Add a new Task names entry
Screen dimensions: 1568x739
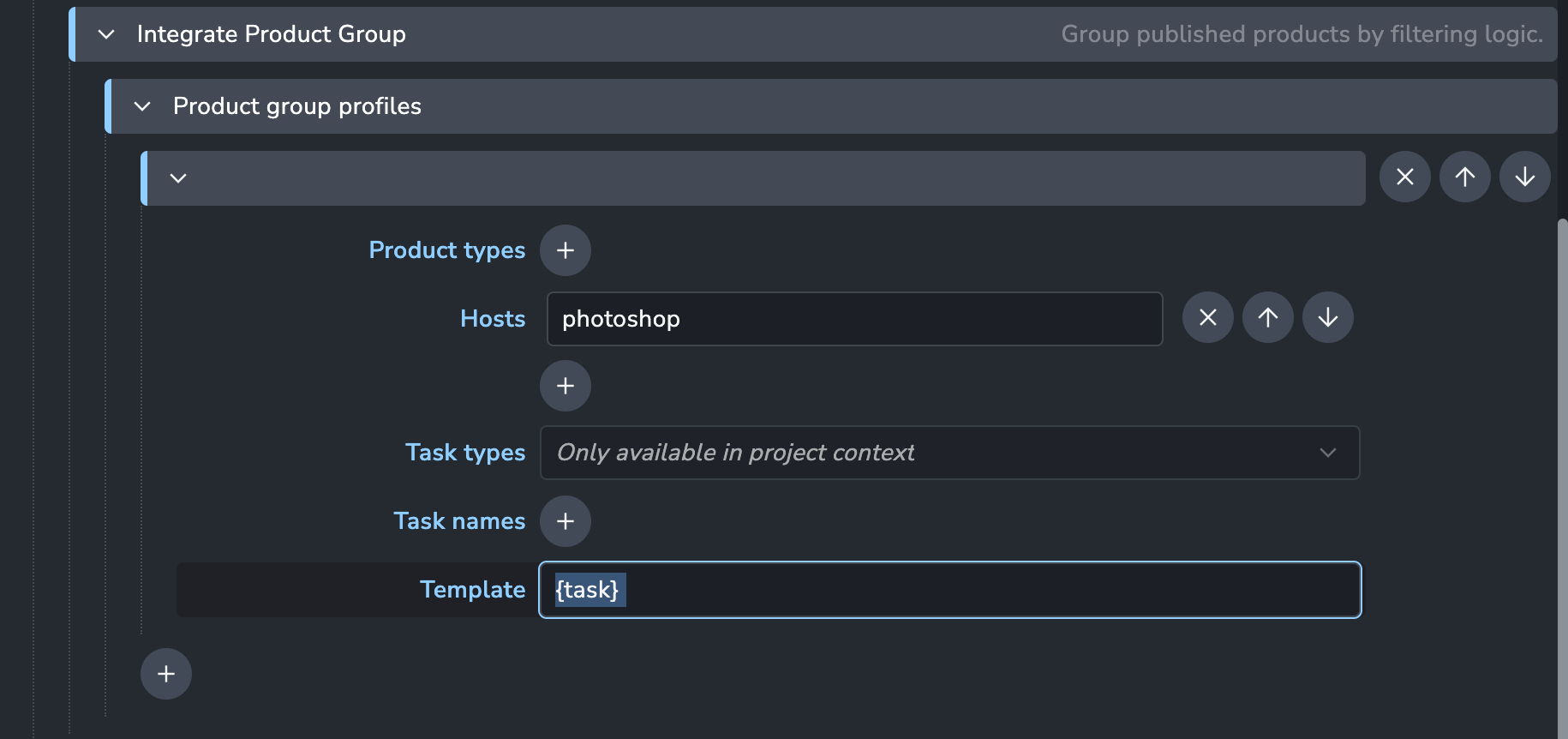coord(565,521)
